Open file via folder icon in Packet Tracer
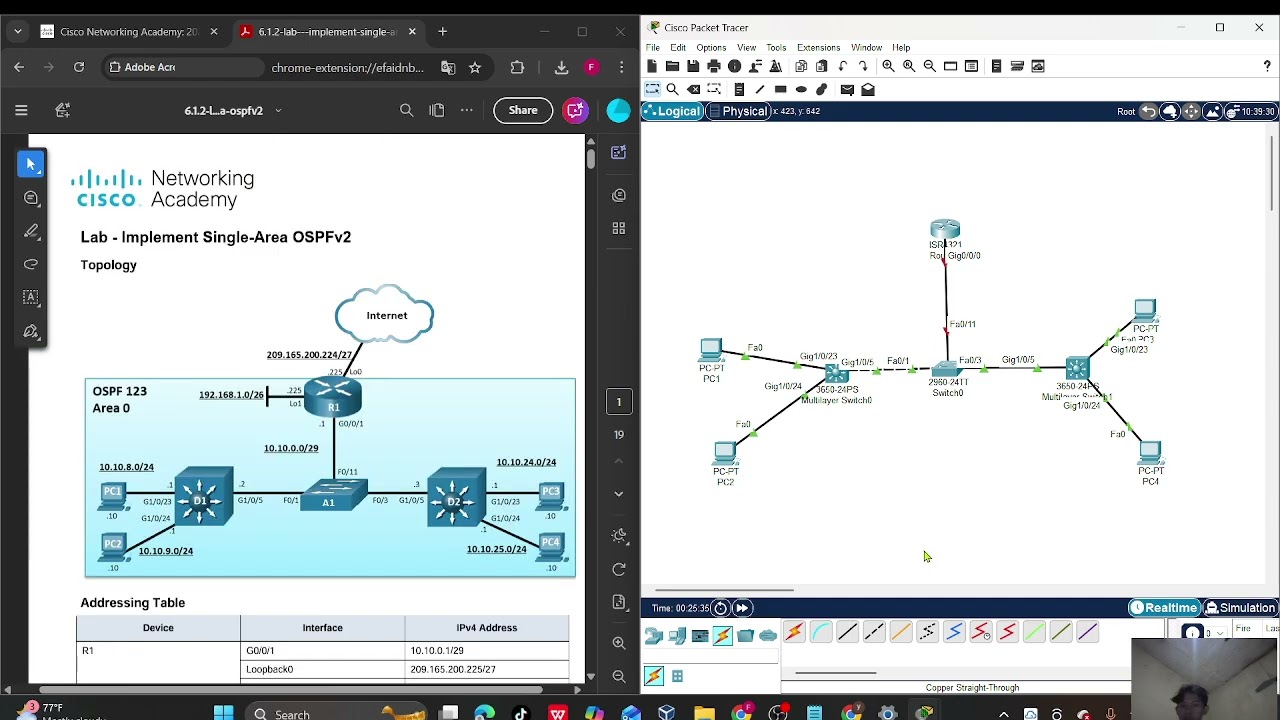Screen dimensions: 1280x720 click(x=672, y=66)
